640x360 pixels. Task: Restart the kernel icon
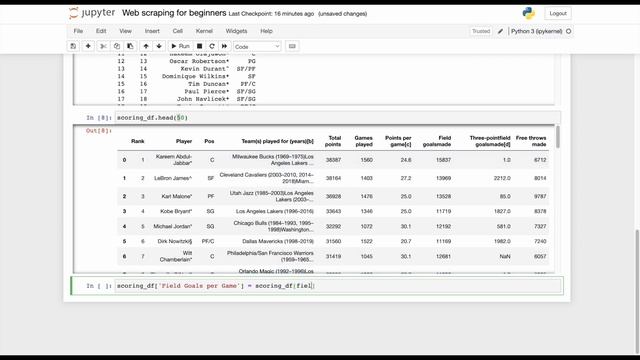[x=211, y=47]
